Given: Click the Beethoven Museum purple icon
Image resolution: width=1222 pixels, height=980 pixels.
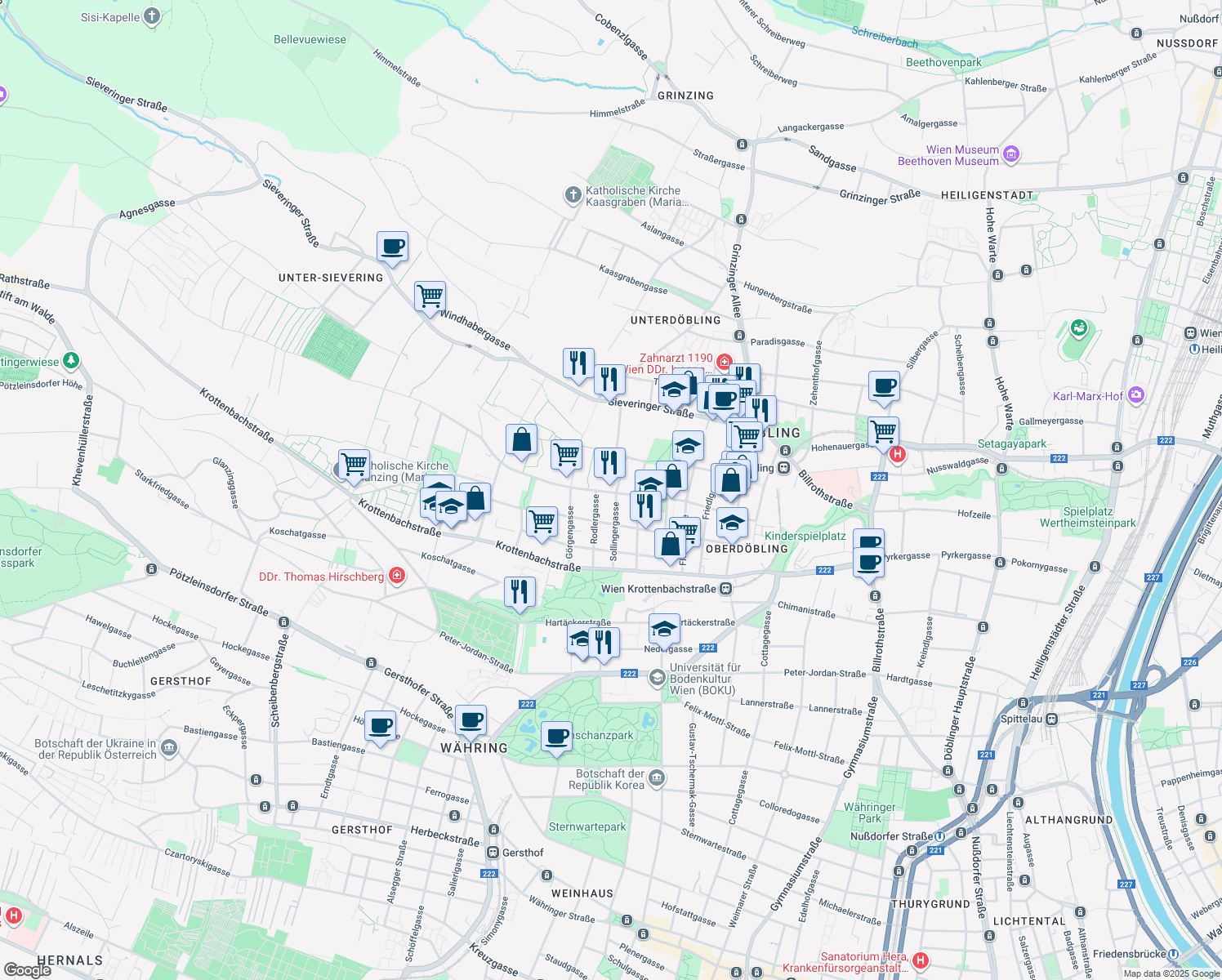Looking at the screenshot, I should point(1011,154).
